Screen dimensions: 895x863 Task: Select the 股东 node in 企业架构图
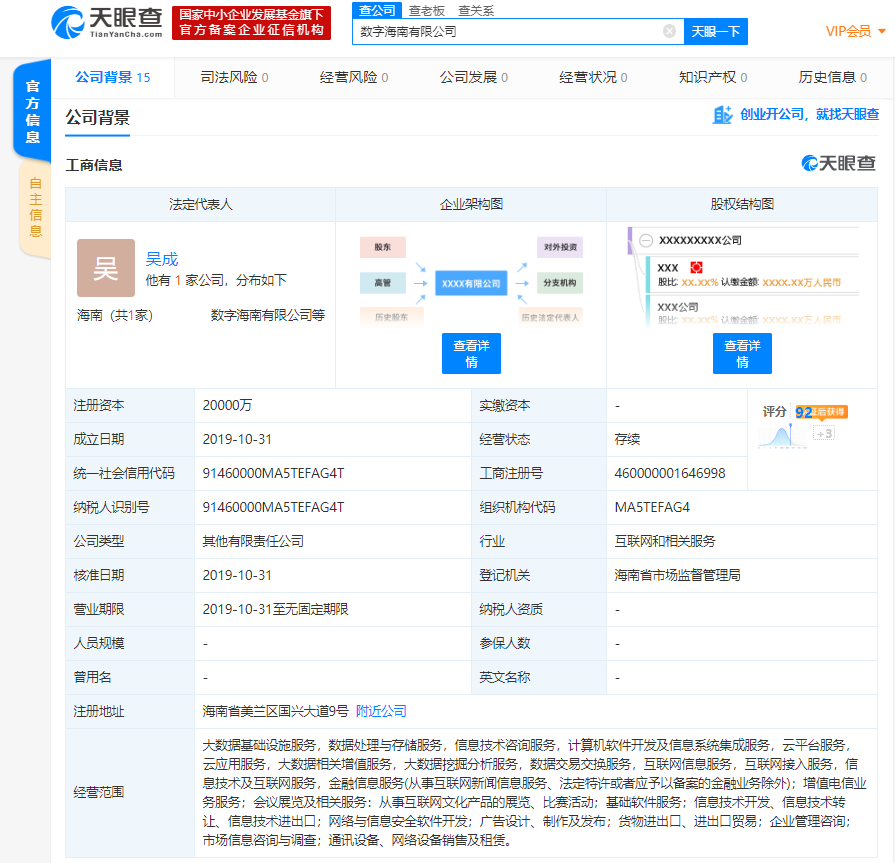click(383, 247)
